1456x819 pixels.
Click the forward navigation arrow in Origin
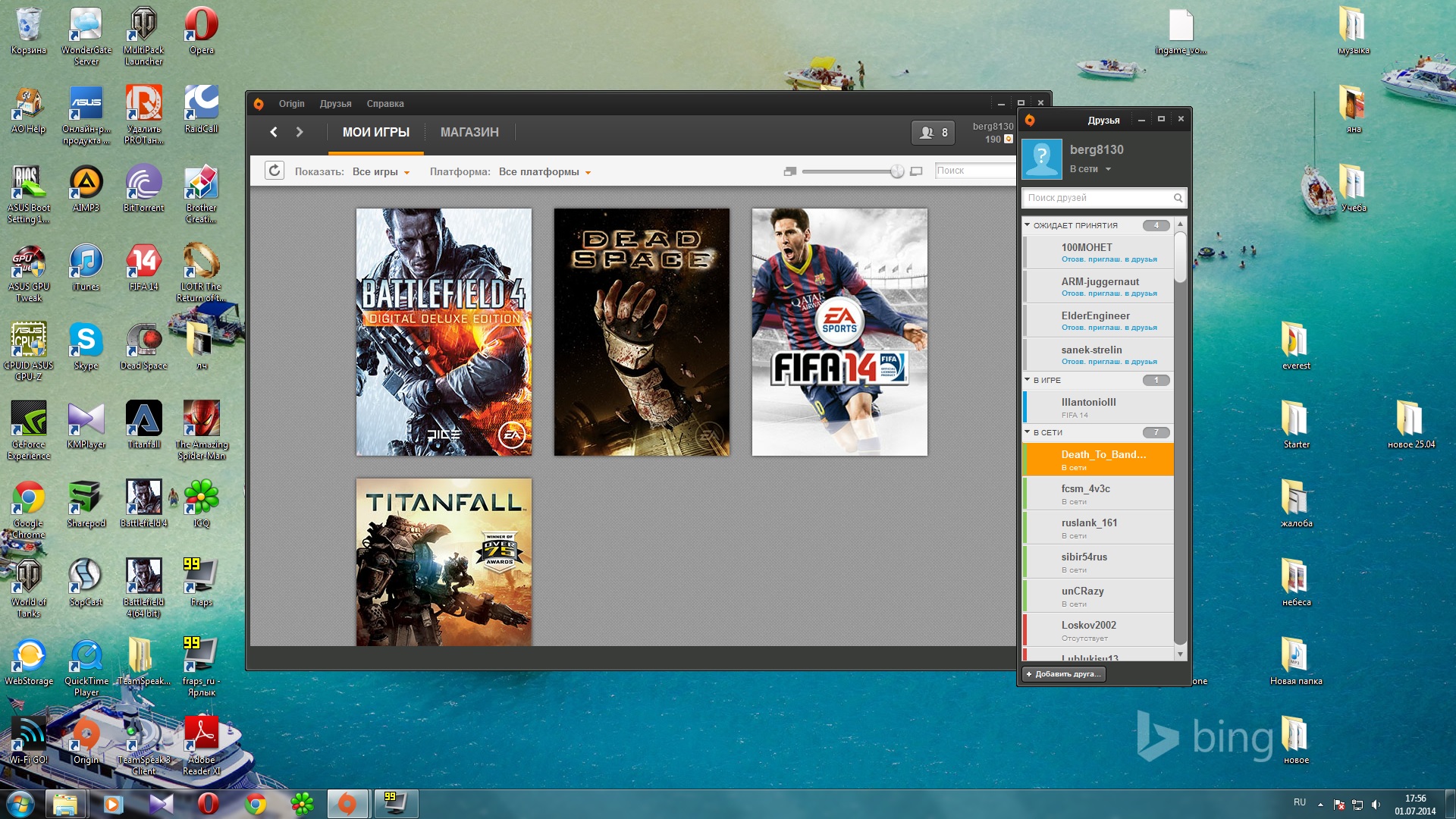coord(300,132)
